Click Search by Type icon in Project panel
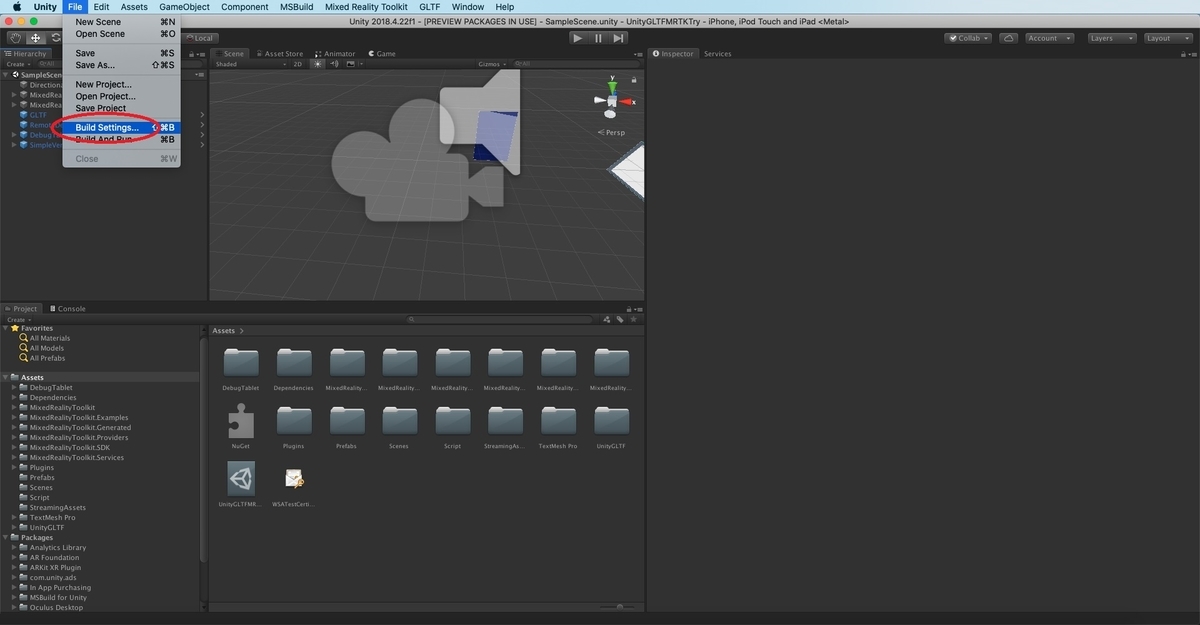Viewport: 1200px width, 625px height. [607, 320]
